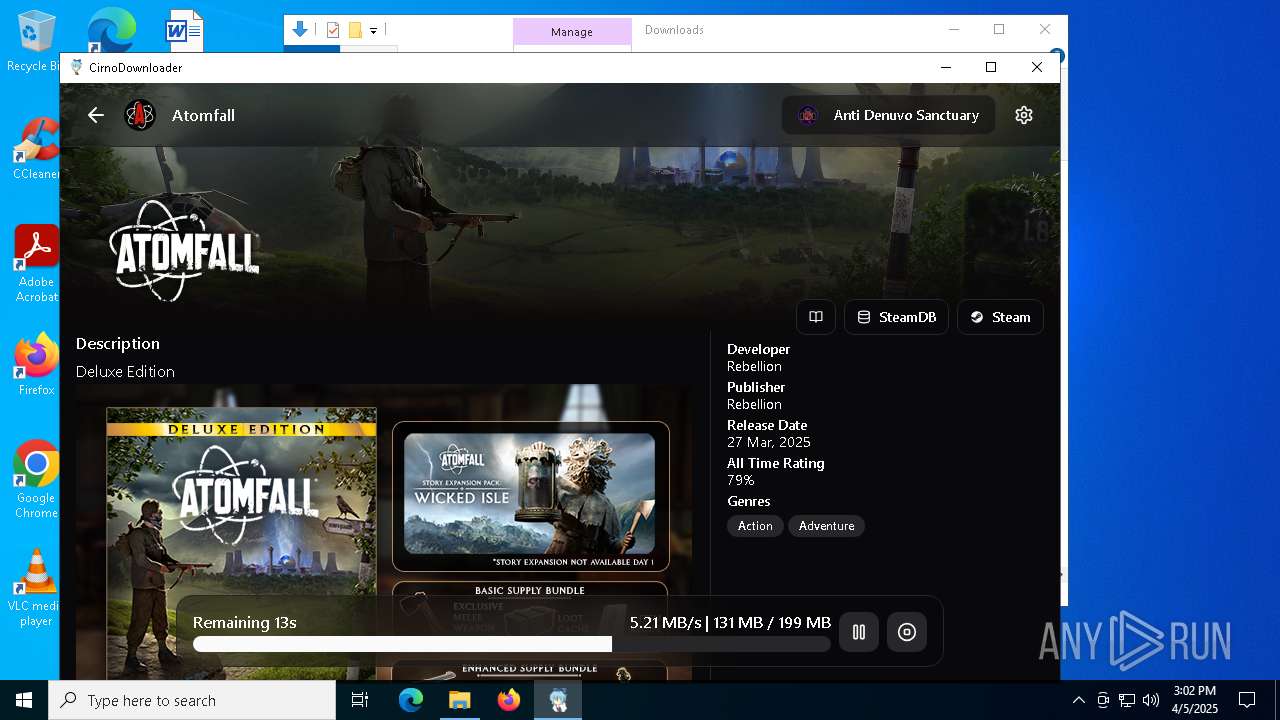Open File Explorer from the taskbar

[x=459, y=700]
